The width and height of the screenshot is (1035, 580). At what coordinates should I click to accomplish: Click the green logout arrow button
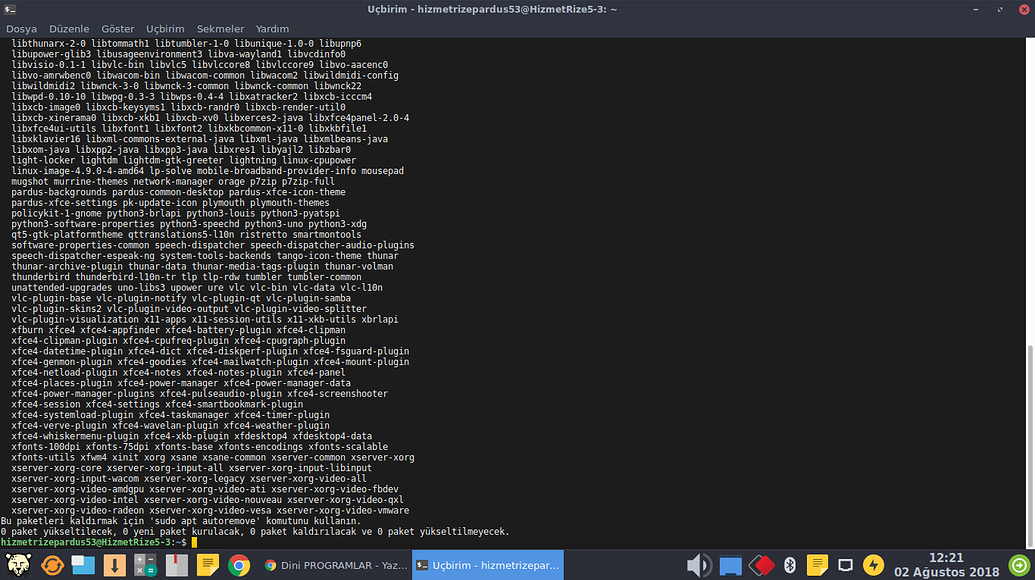tap(1019, 566)
